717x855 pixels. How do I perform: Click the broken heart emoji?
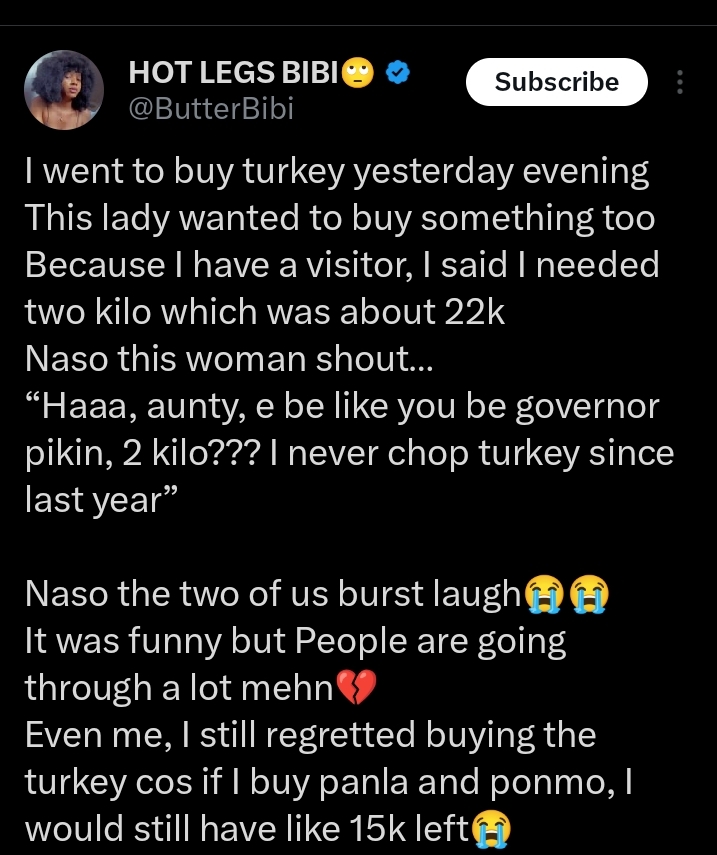tap(356, 687)
